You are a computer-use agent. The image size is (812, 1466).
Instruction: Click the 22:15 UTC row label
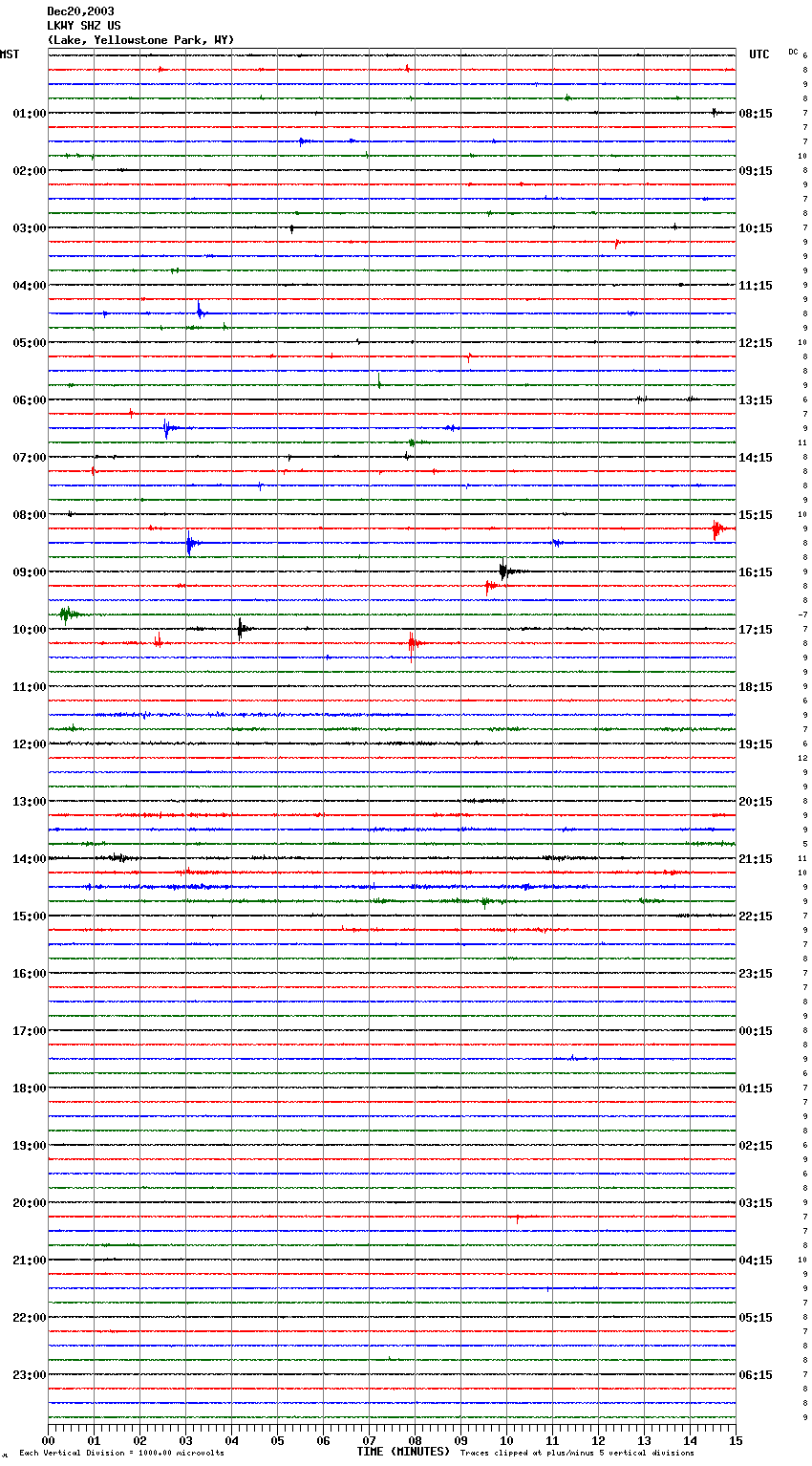point(756,916)
